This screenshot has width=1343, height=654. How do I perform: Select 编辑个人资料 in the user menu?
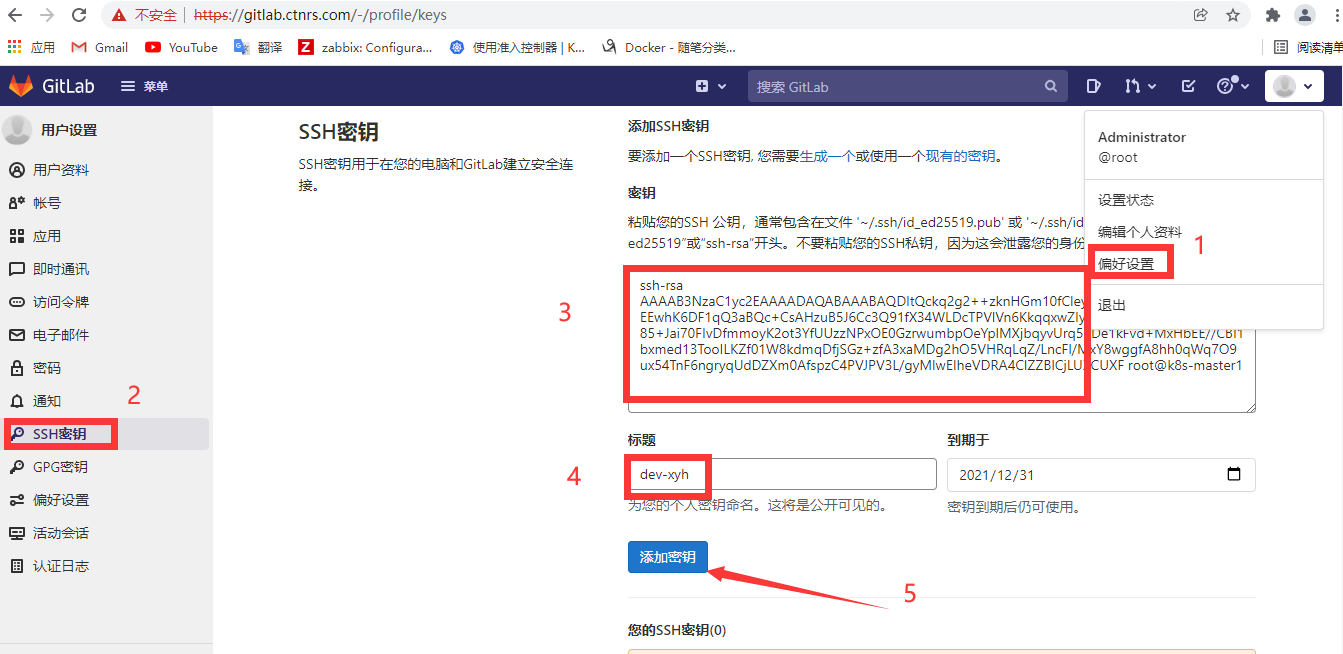tap(1140, 232)
